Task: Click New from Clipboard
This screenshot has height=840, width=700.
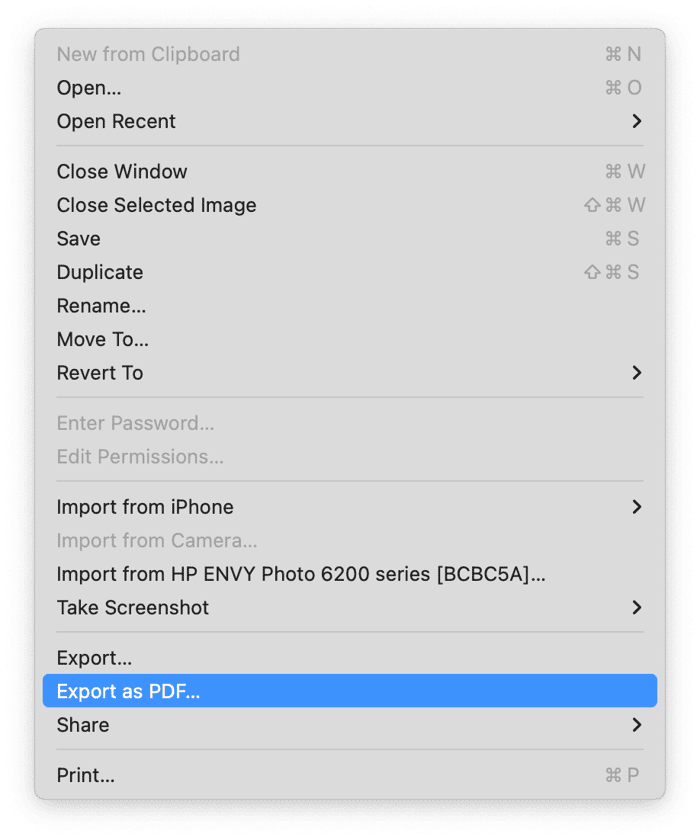Action: [x=148, y=54]
